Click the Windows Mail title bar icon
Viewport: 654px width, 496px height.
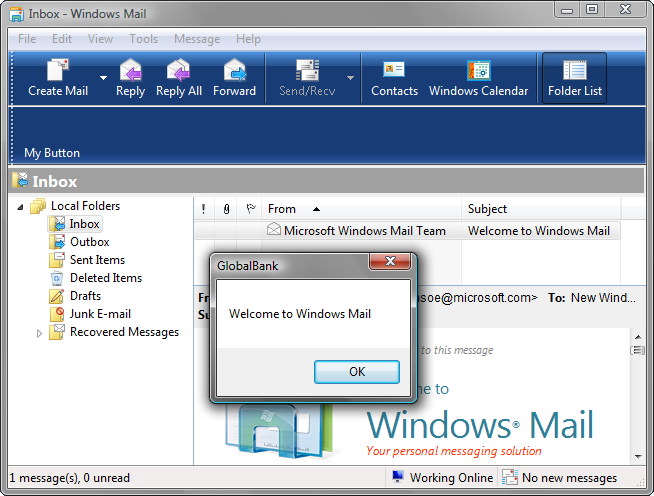pos(17,14)
